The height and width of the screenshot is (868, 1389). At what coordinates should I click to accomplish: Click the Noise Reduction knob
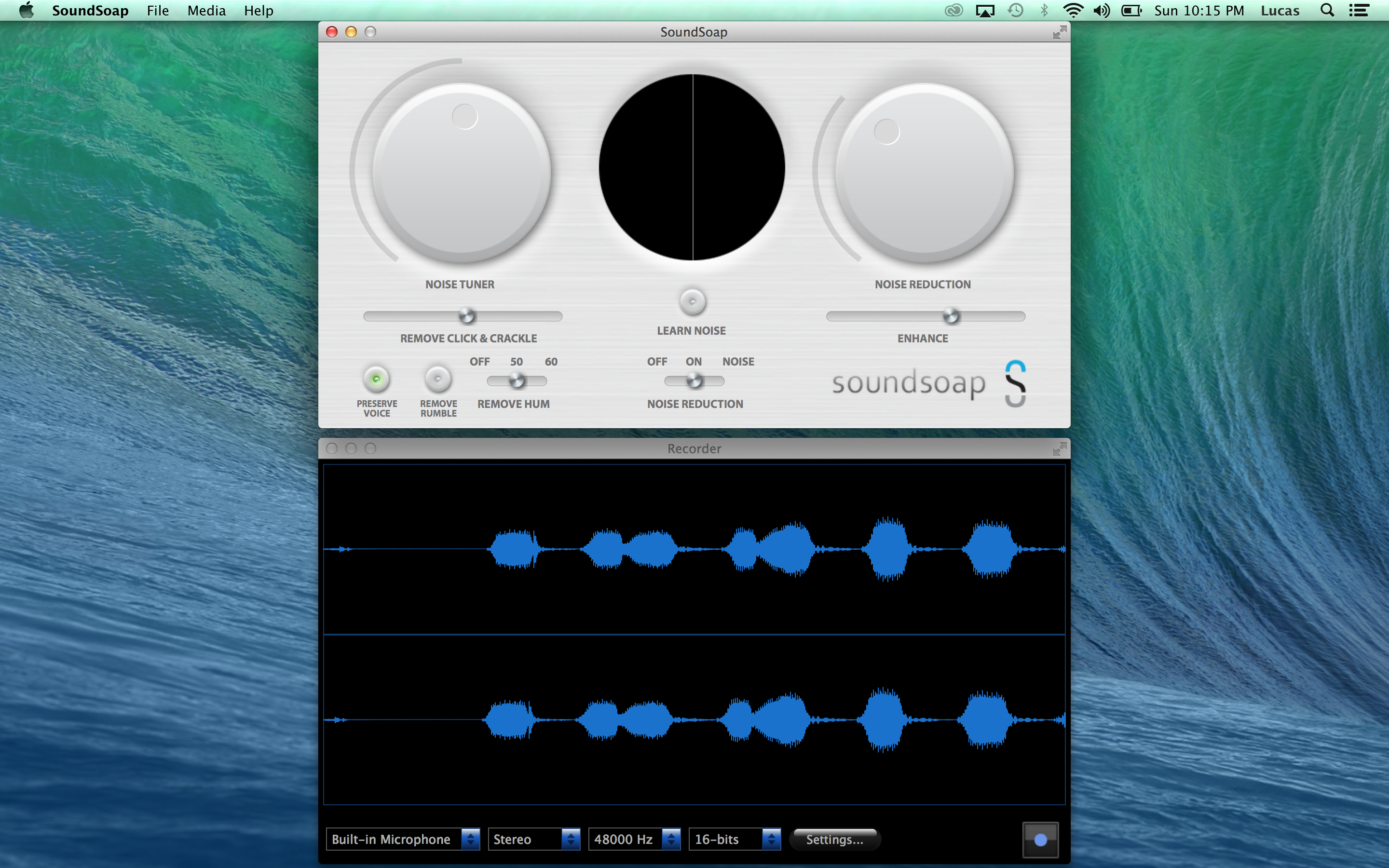pos(924,172)
